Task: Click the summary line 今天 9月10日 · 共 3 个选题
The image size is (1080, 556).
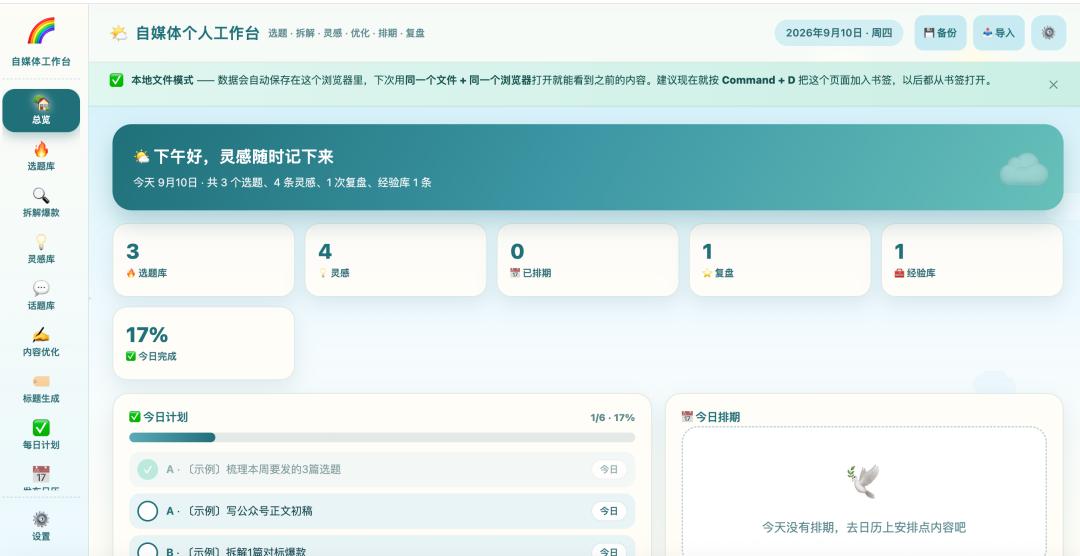Action: 282,183
